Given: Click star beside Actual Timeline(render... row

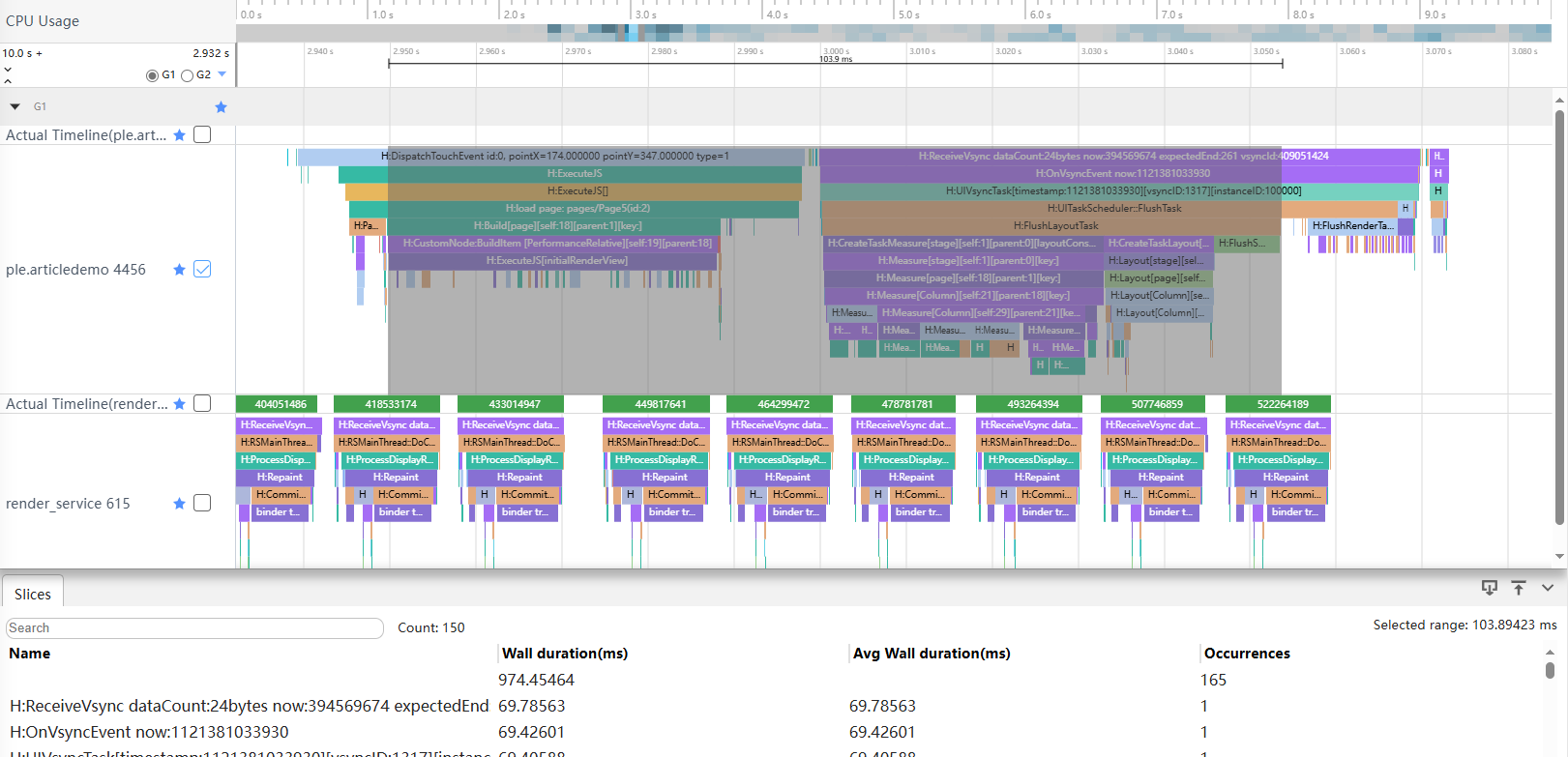Looking at the screenshot, I should tap(179, 404).
